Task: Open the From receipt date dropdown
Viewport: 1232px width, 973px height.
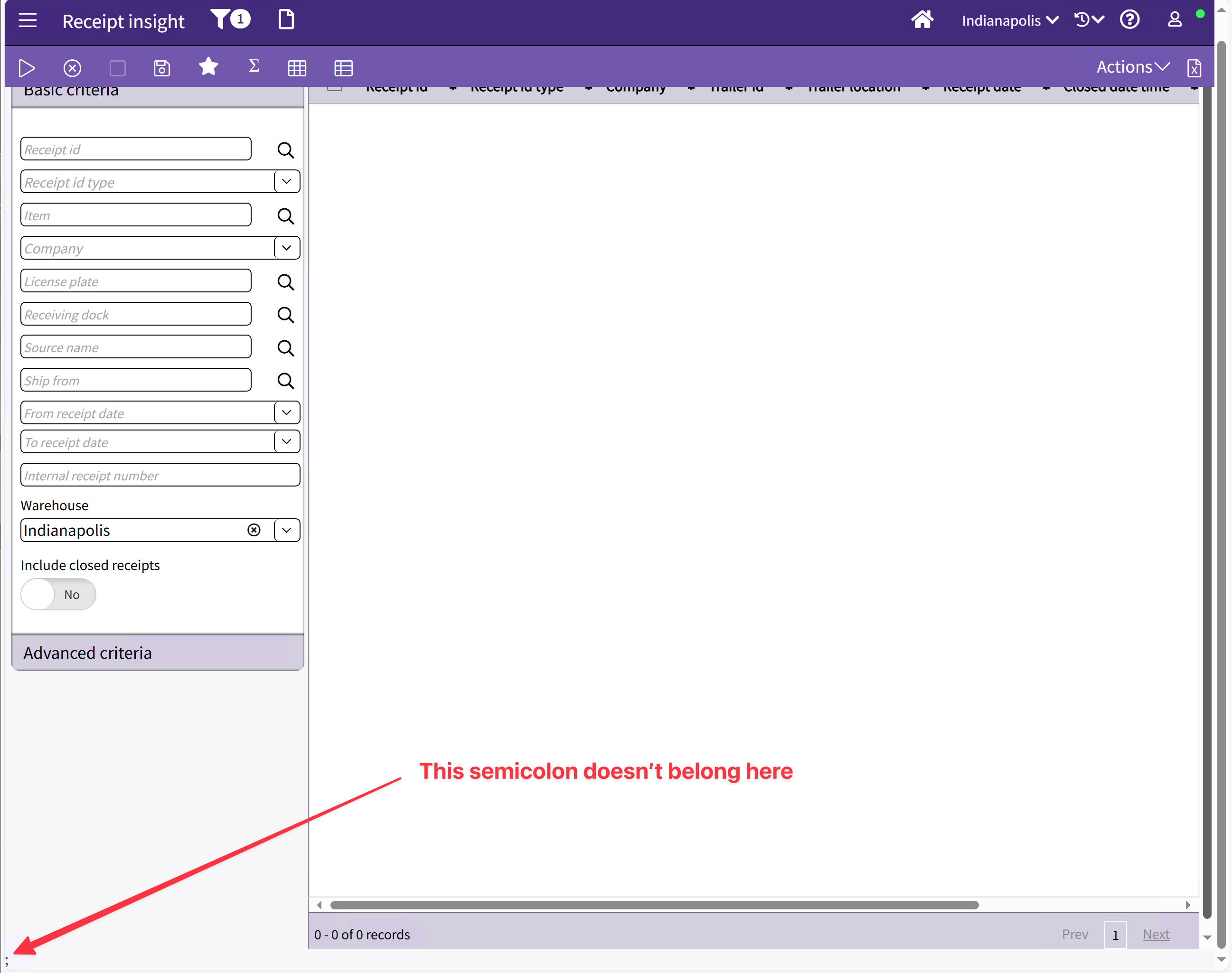Action: [287, 412]
